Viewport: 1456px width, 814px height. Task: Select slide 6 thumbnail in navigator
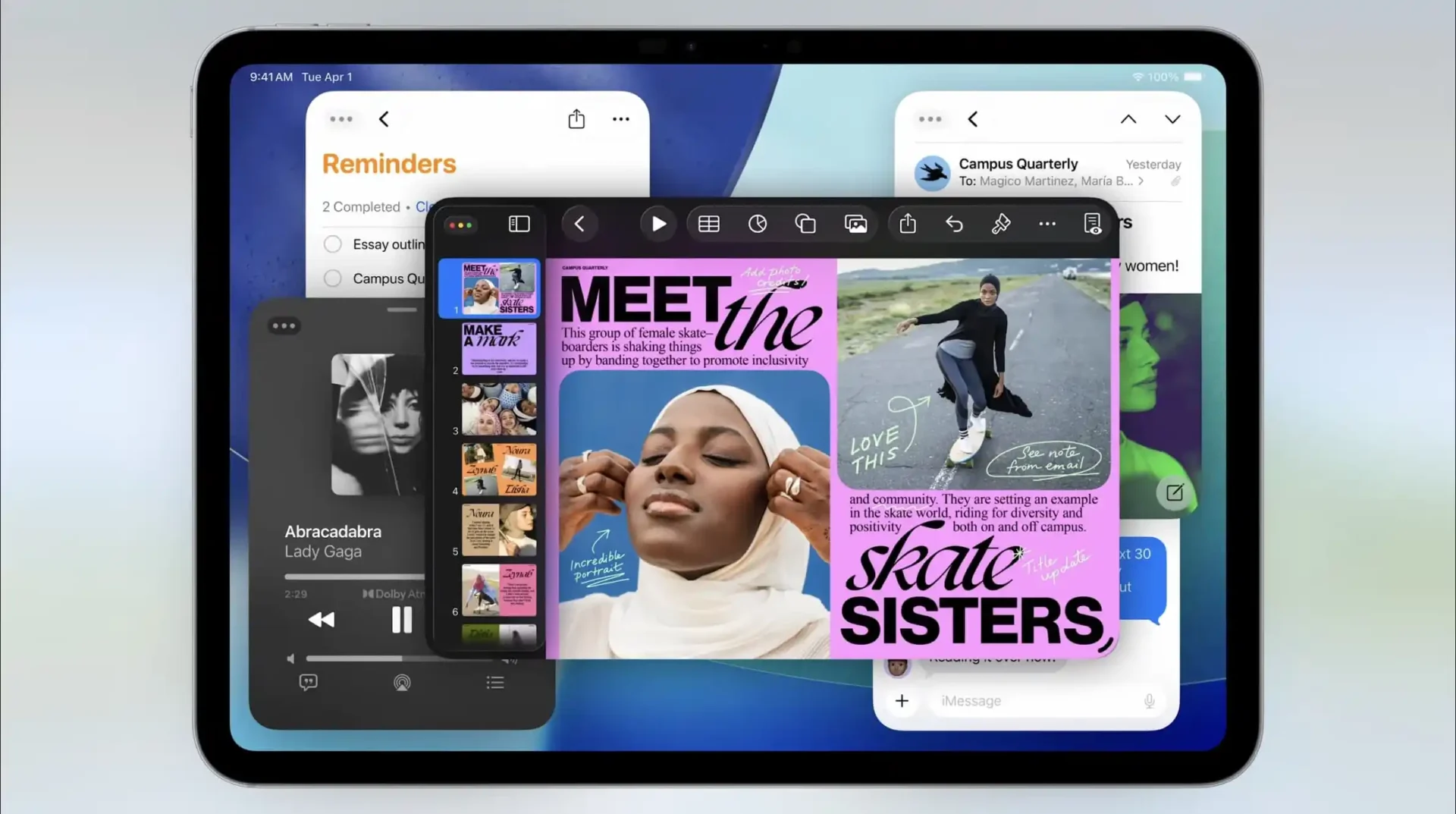point(499,590)
